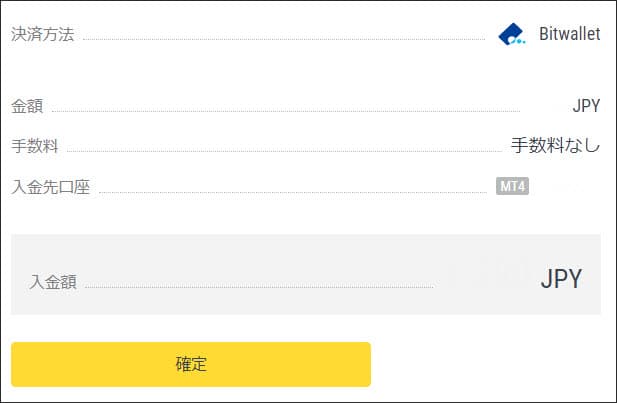
Task: Click the dotted line after 金額
Action: pos(285,112)
